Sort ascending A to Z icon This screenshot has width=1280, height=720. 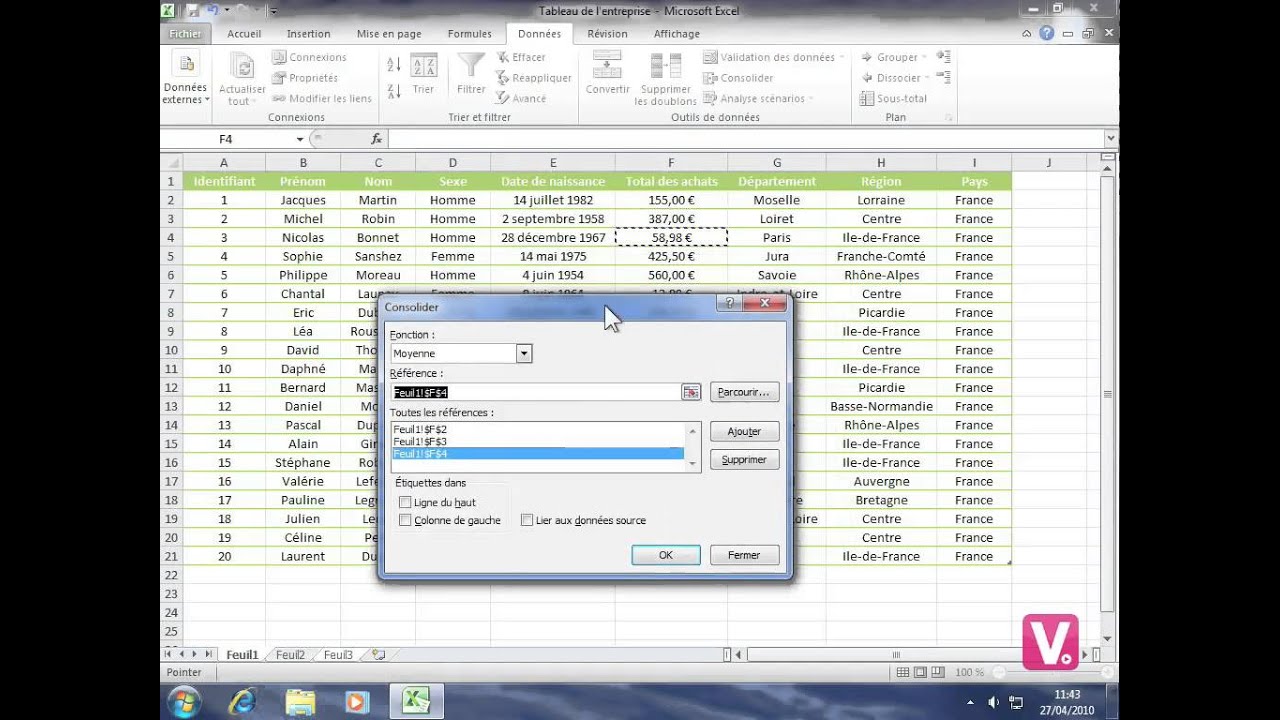click(x=394, y=65)
